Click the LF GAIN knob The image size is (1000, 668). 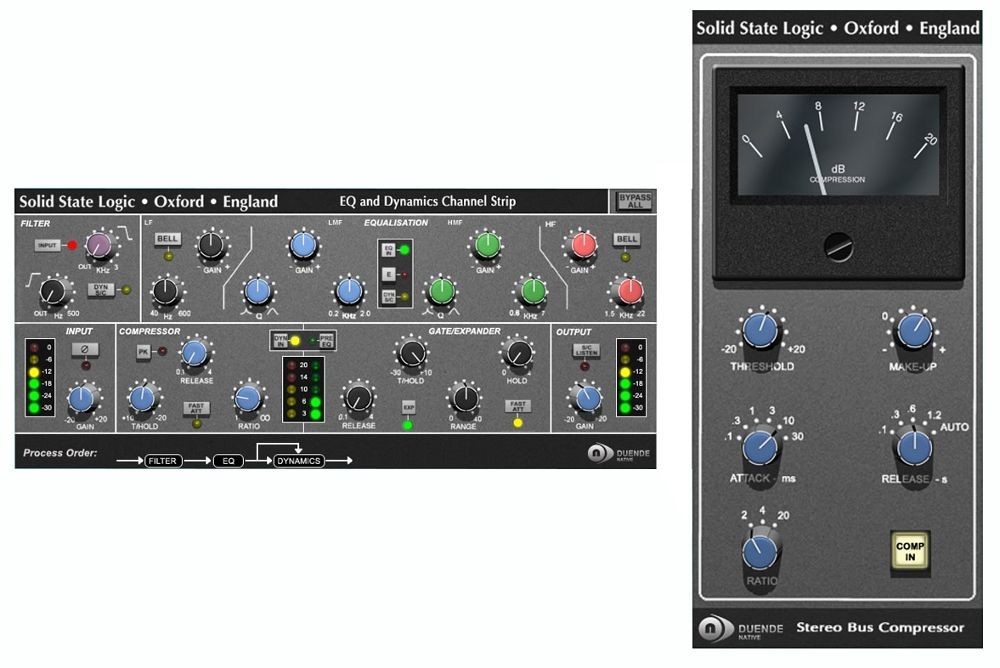point(212,244)
